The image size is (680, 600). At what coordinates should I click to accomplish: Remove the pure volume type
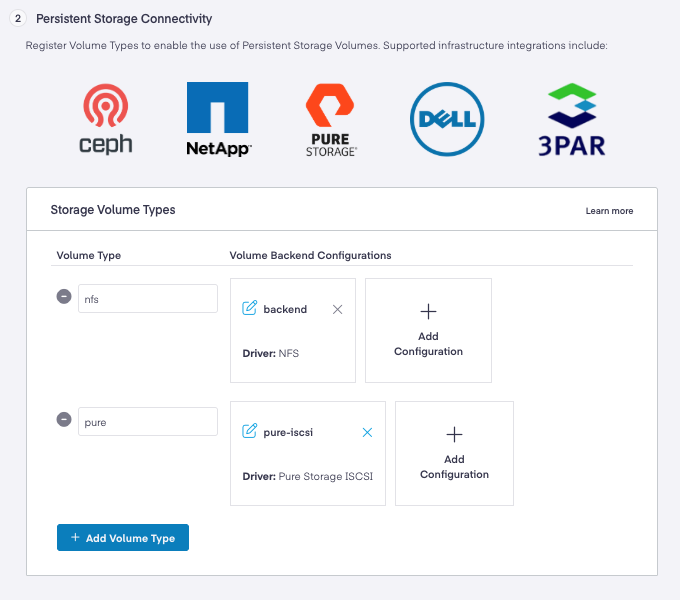point(64,420)
